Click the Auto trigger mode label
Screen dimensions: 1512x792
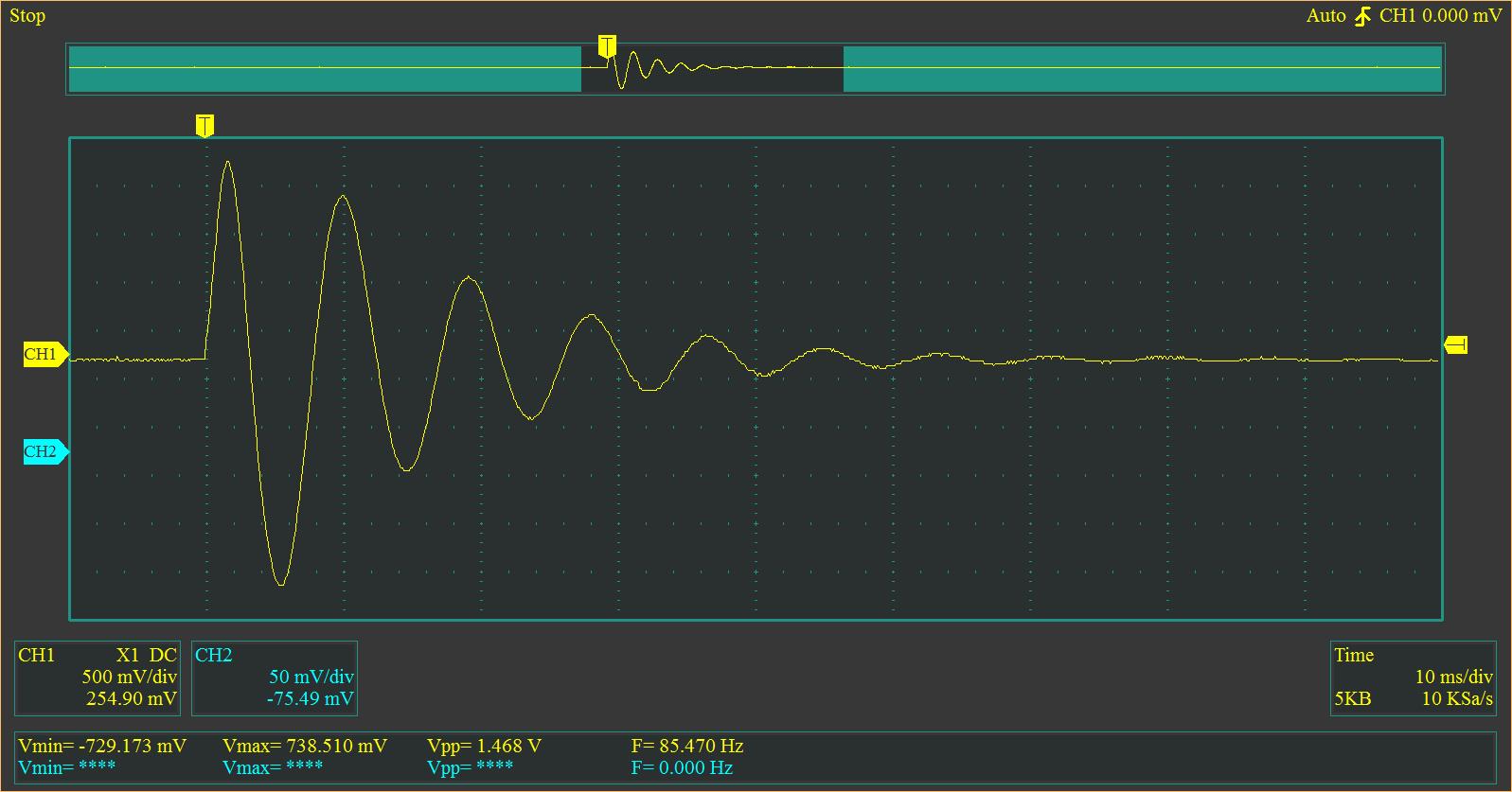click(1325, 16)
